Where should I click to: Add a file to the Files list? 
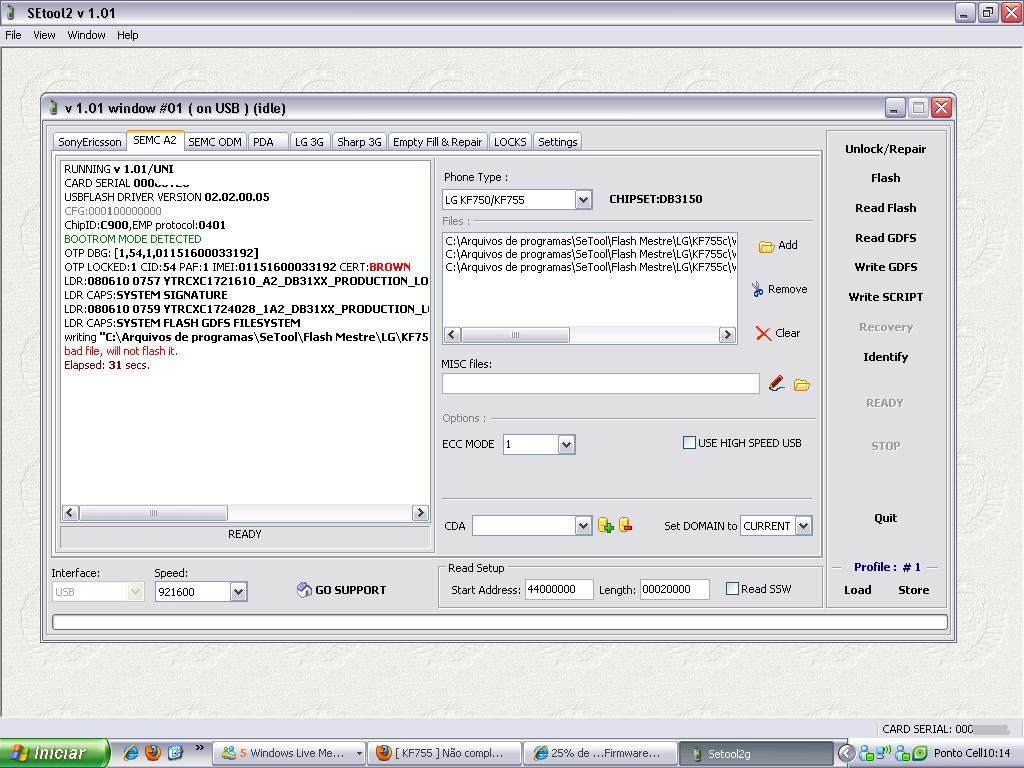click(778, 246)
